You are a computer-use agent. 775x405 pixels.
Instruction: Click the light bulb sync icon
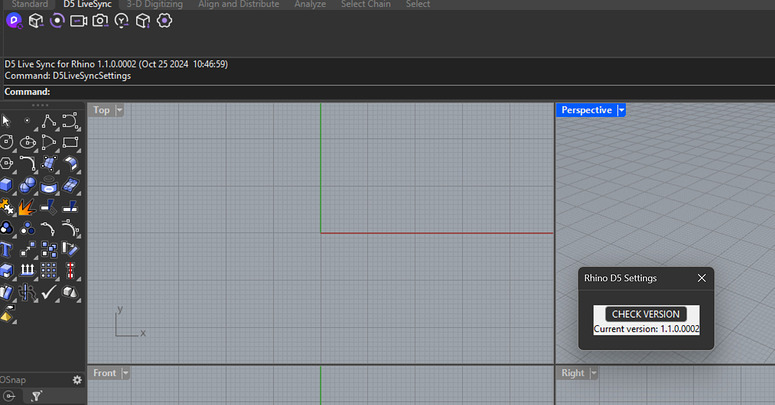coord(122,21)
